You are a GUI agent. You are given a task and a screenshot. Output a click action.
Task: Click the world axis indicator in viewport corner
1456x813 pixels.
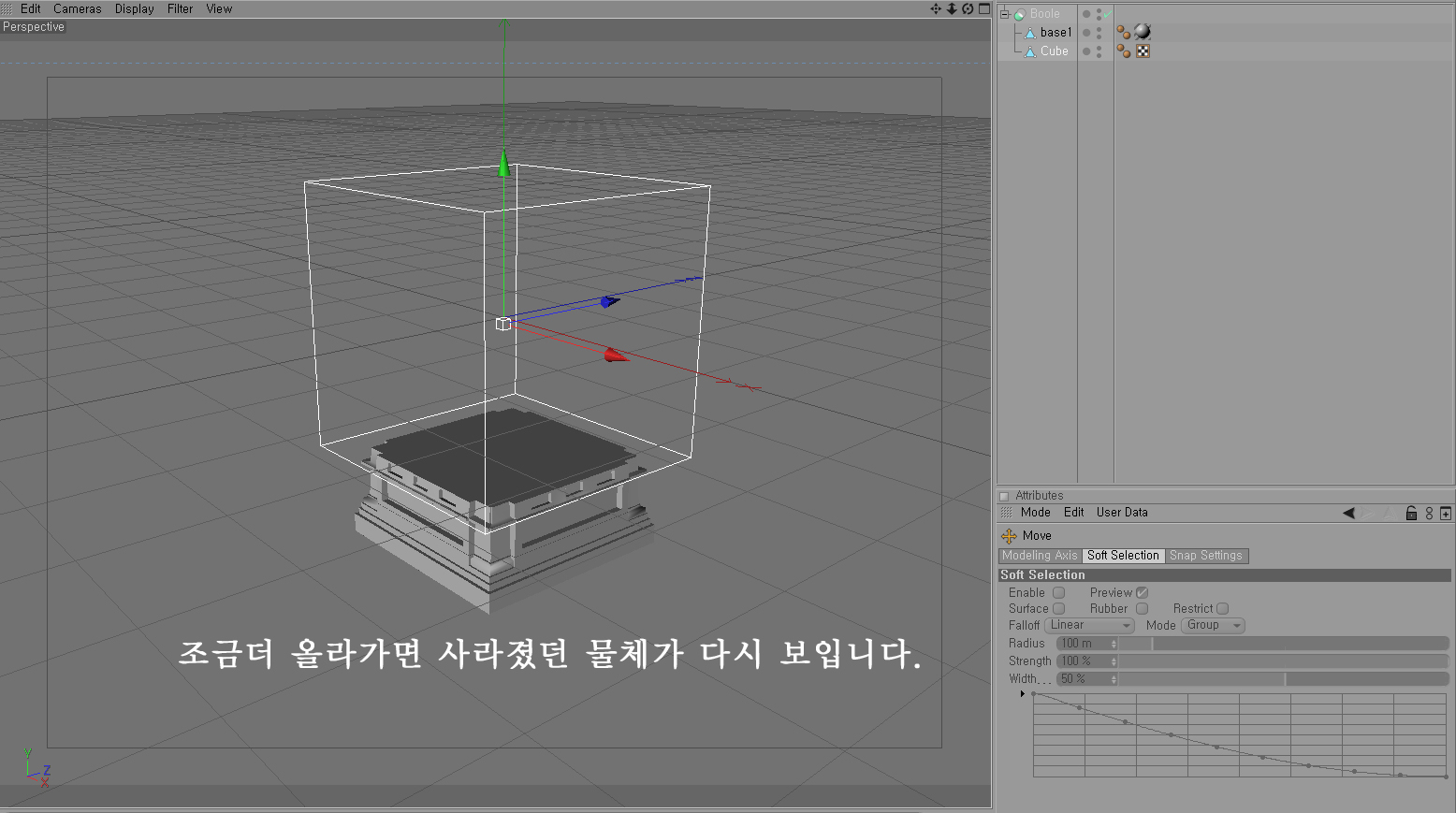36,767
